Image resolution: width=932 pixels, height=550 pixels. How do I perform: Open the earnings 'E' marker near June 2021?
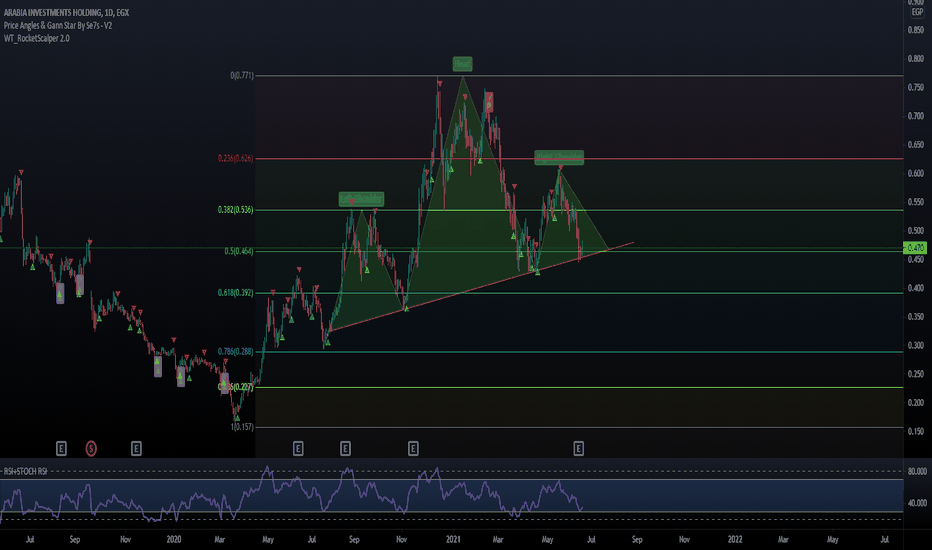pyautogui.click(x=578, y=448)
